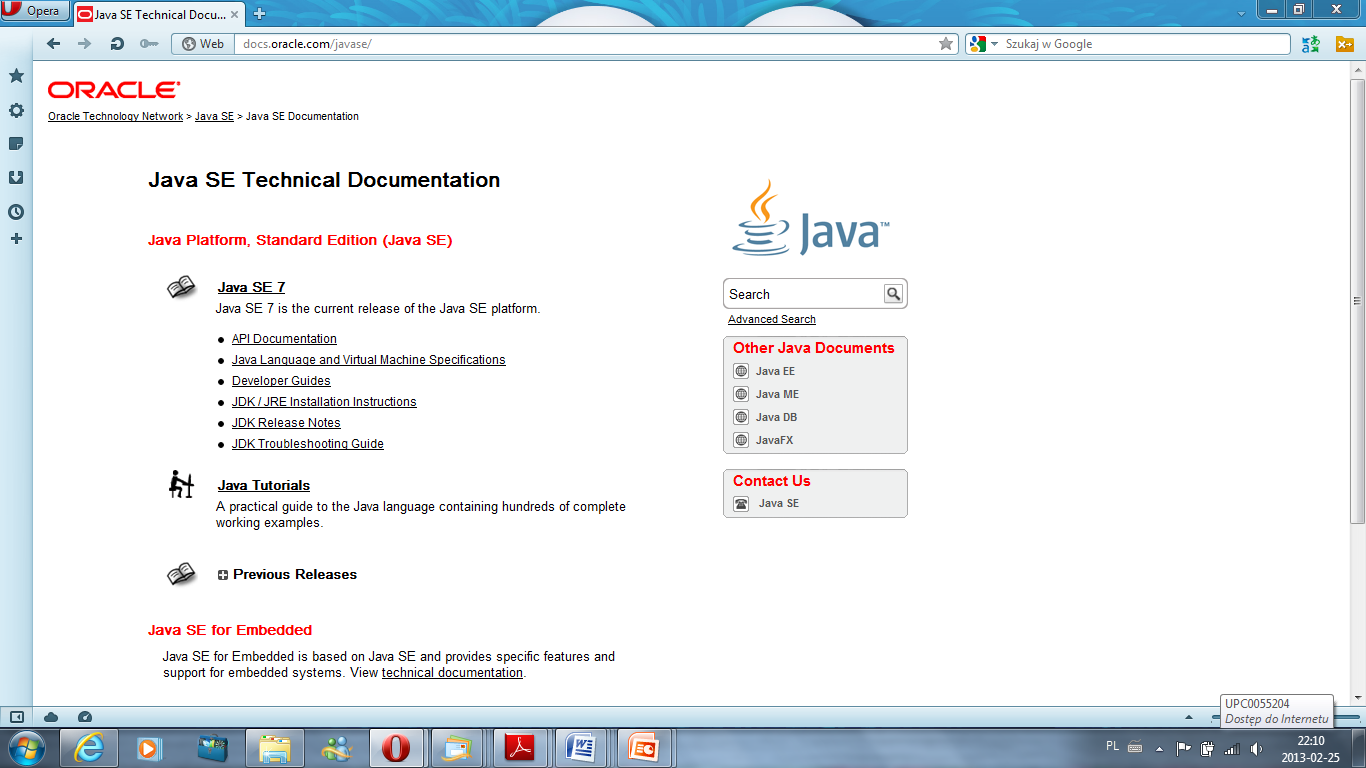Open the settings gear panel in sidebar
Screen dimensions: 1366x768
(x=16, y=110)
